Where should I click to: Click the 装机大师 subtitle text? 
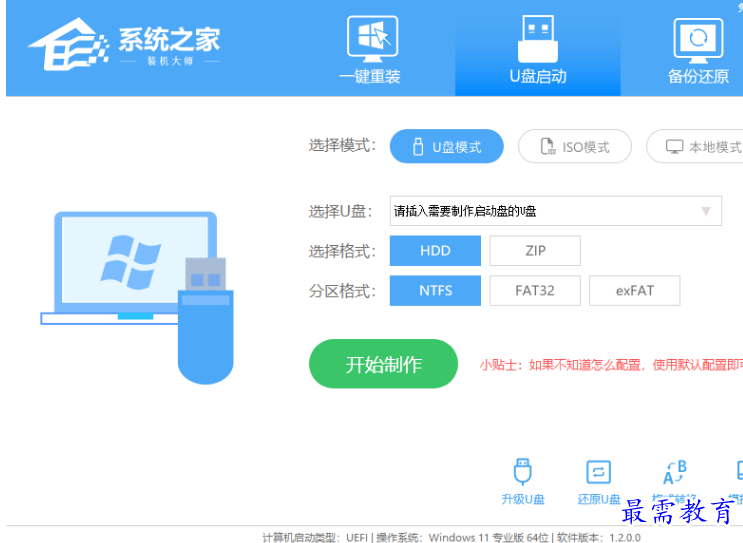pos(170,61)
